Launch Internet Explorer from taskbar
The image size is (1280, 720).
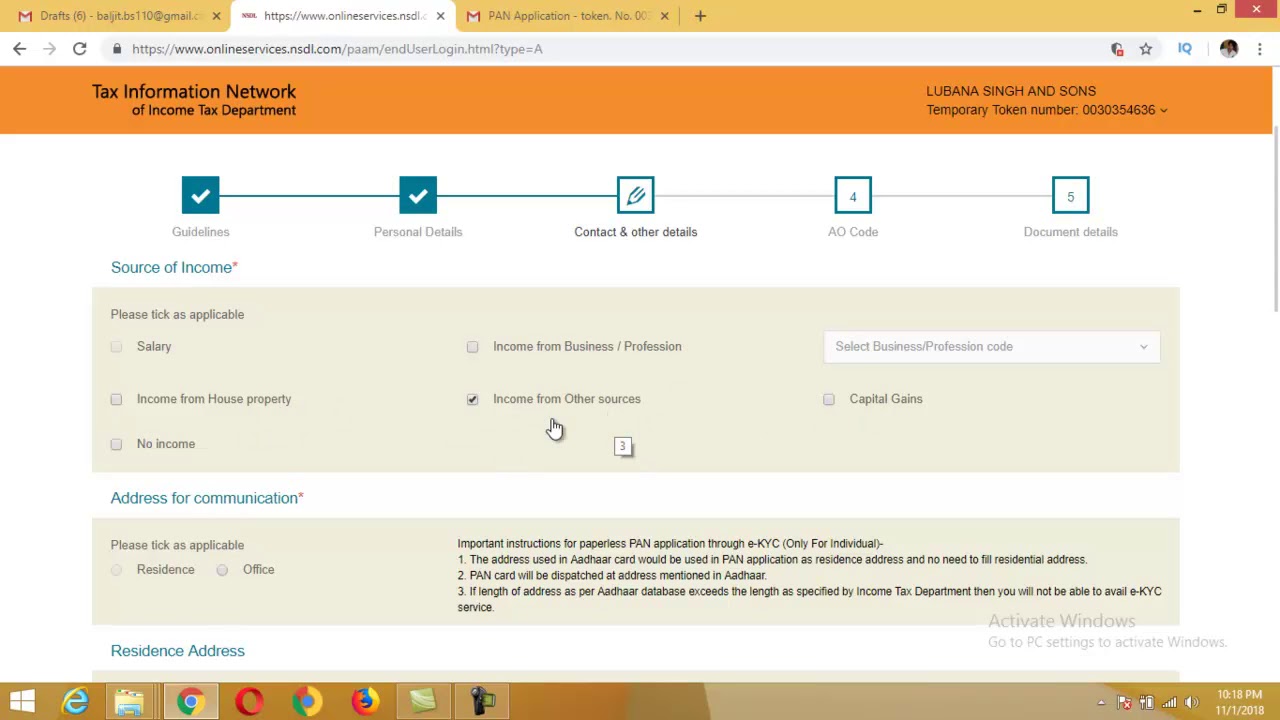[76, 701]
